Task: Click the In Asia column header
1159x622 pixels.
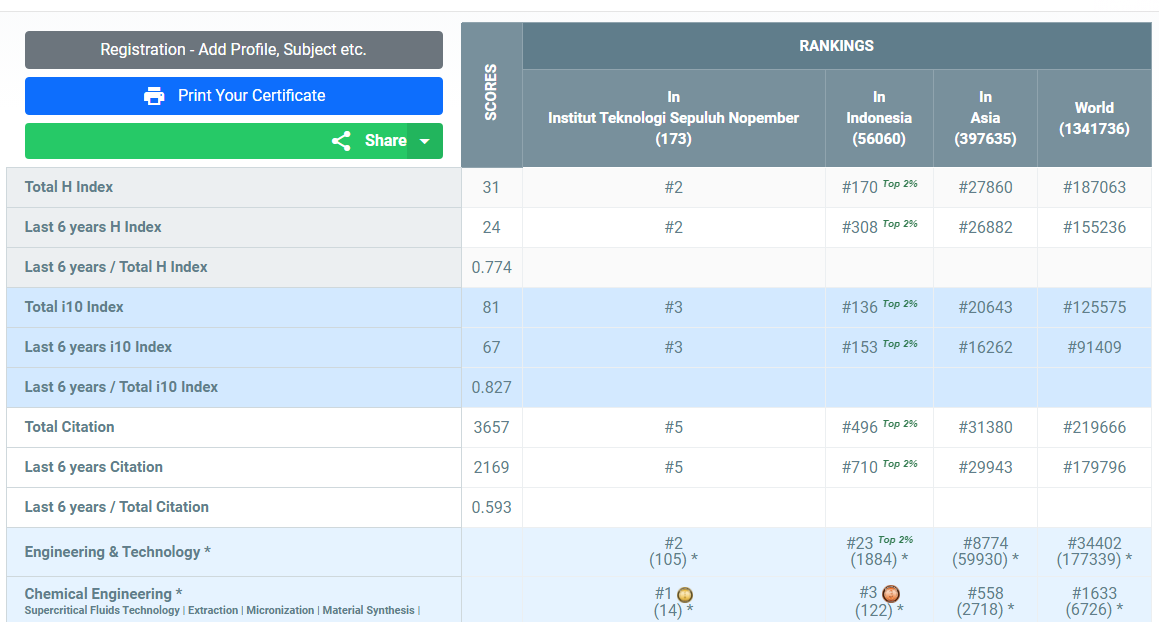Action: [x=985, y=118]
